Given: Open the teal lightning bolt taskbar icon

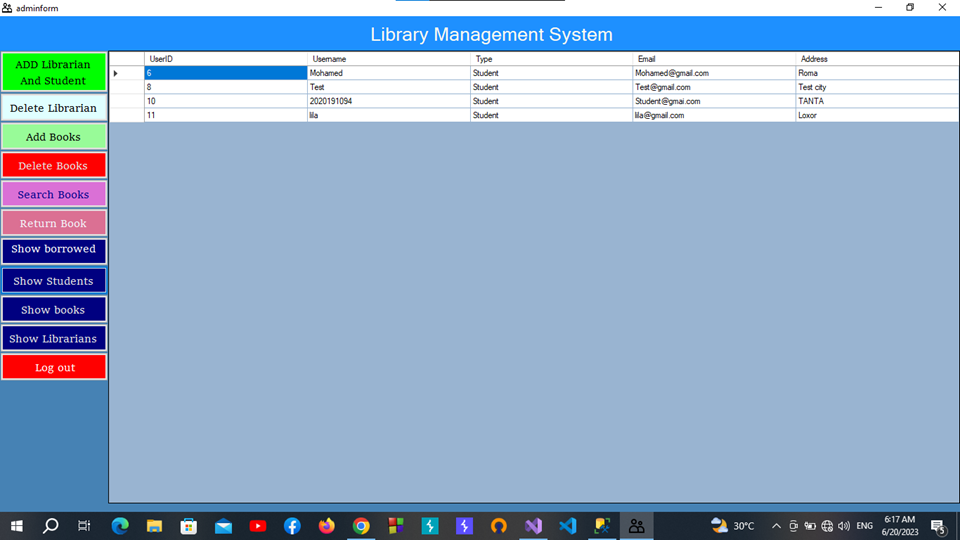Looking at the screenshot, I should tap(430, 526).
